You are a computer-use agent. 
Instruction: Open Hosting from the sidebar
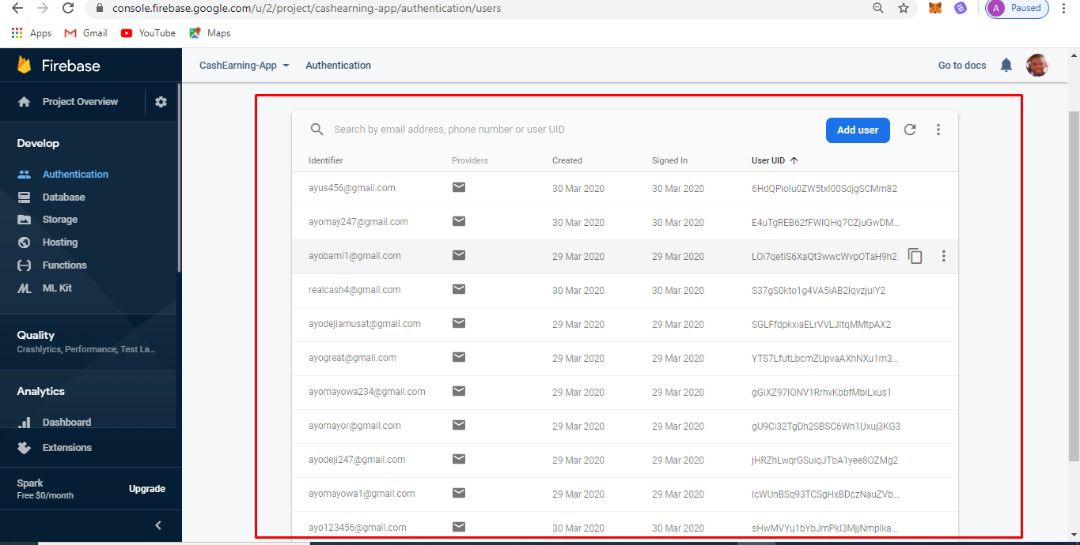pyautogui.click(x=59, y=242)
